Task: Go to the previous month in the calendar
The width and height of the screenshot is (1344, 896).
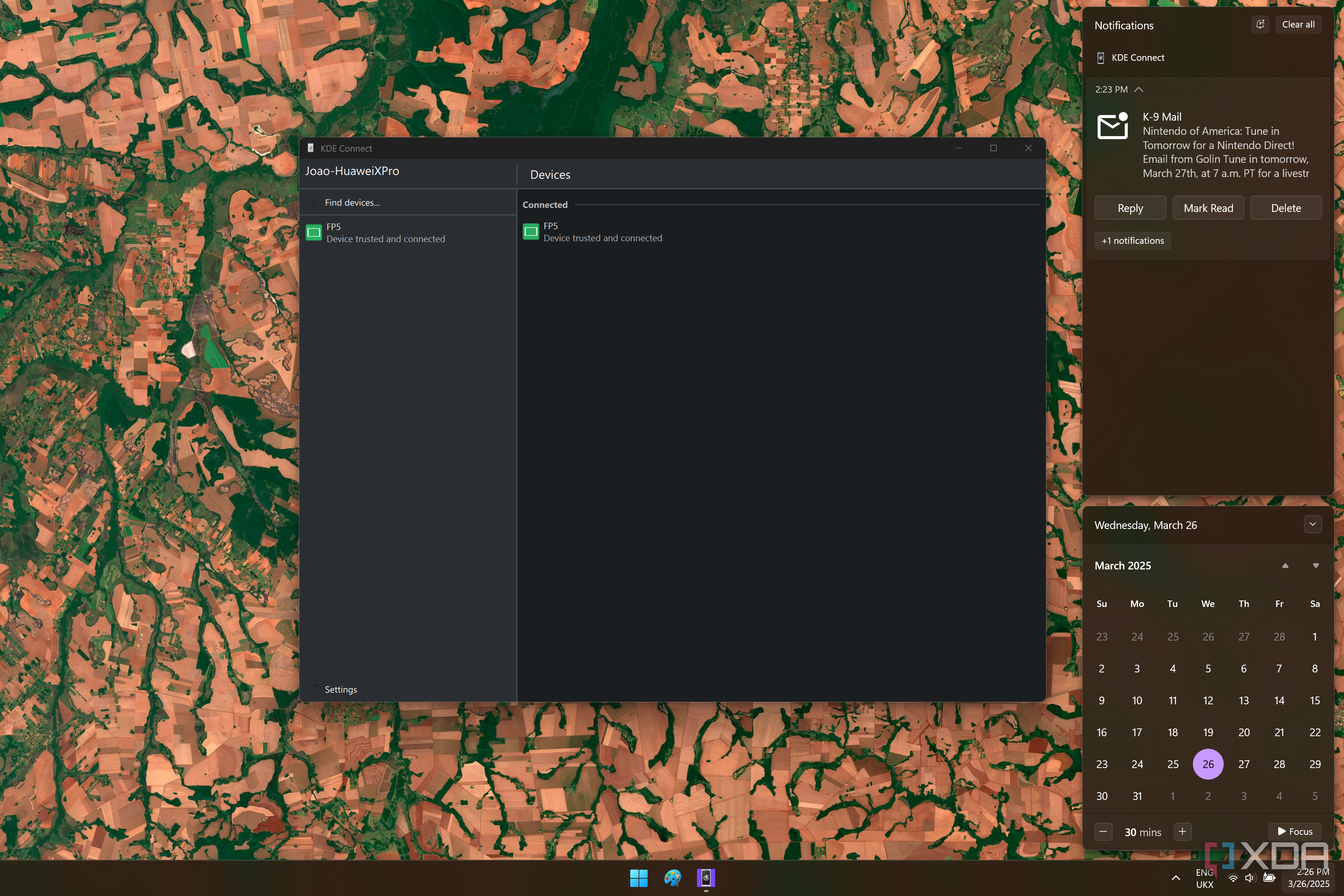Action: coord(1285,565)
